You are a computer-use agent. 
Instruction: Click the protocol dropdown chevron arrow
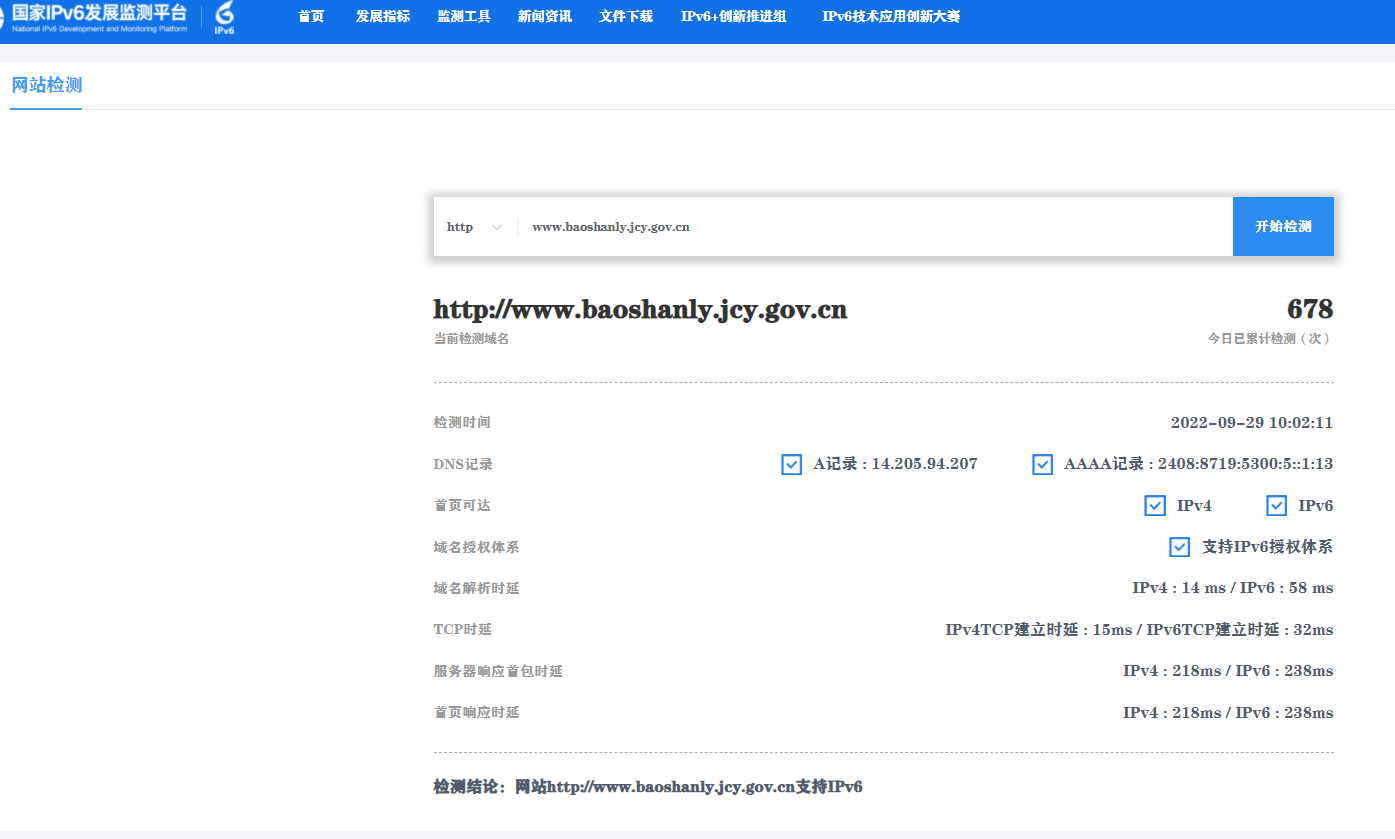[x=497, y=228]
